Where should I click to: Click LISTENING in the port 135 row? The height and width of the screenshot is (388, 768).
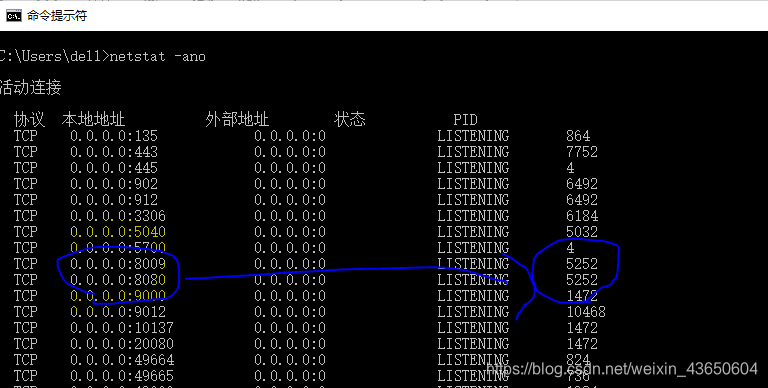473,136
